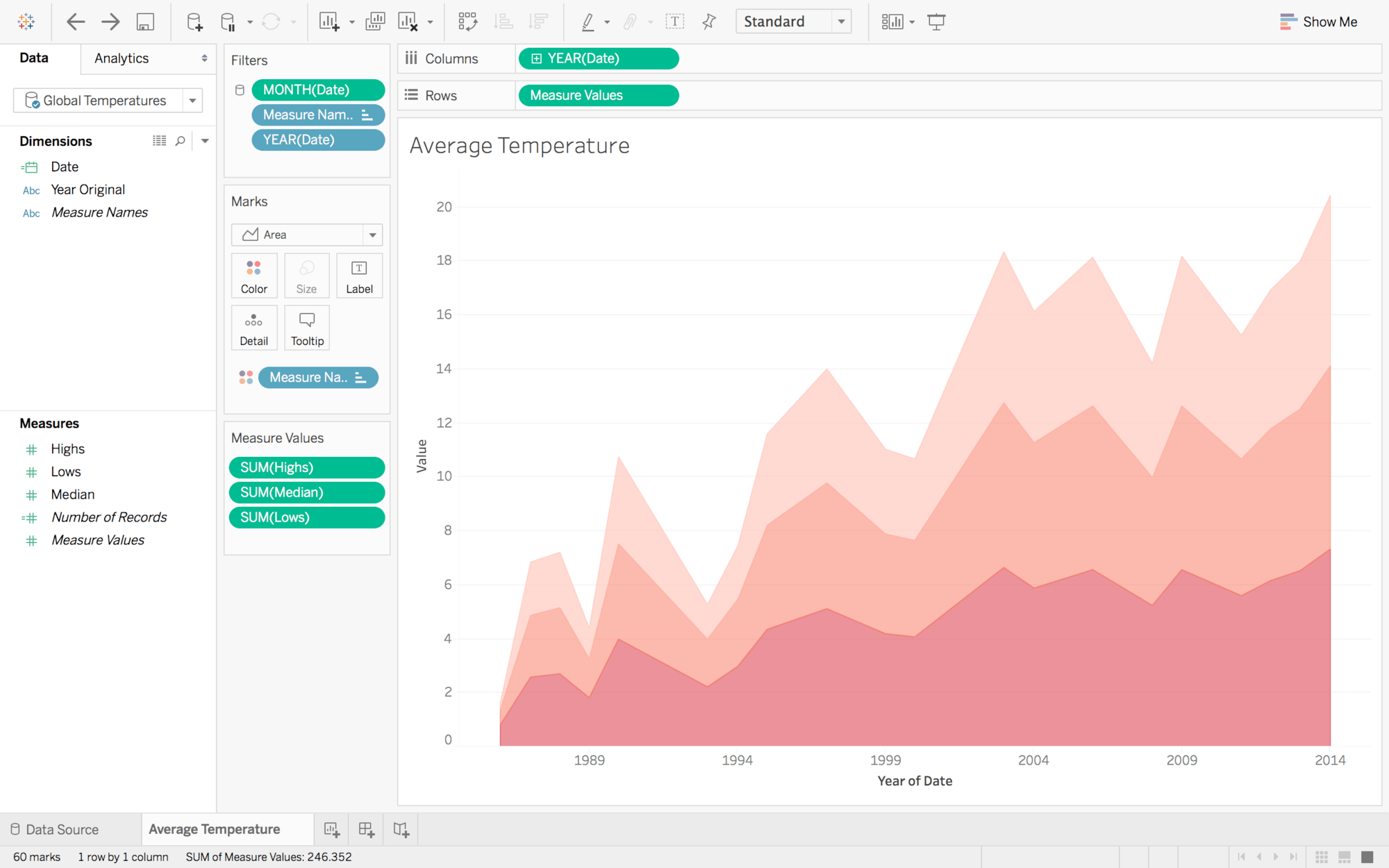The image size is (1389, 868).
Task: Expand the Measure Names filter dropdown
Action: 370,115
